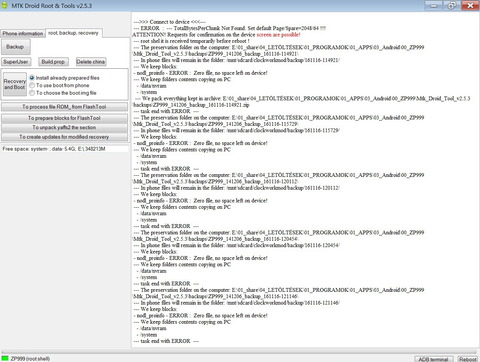This screenshot has height=362, width=480.
Task: Click the TotalBytesPerChunk ERROR log line
Action: click(230, 28)
